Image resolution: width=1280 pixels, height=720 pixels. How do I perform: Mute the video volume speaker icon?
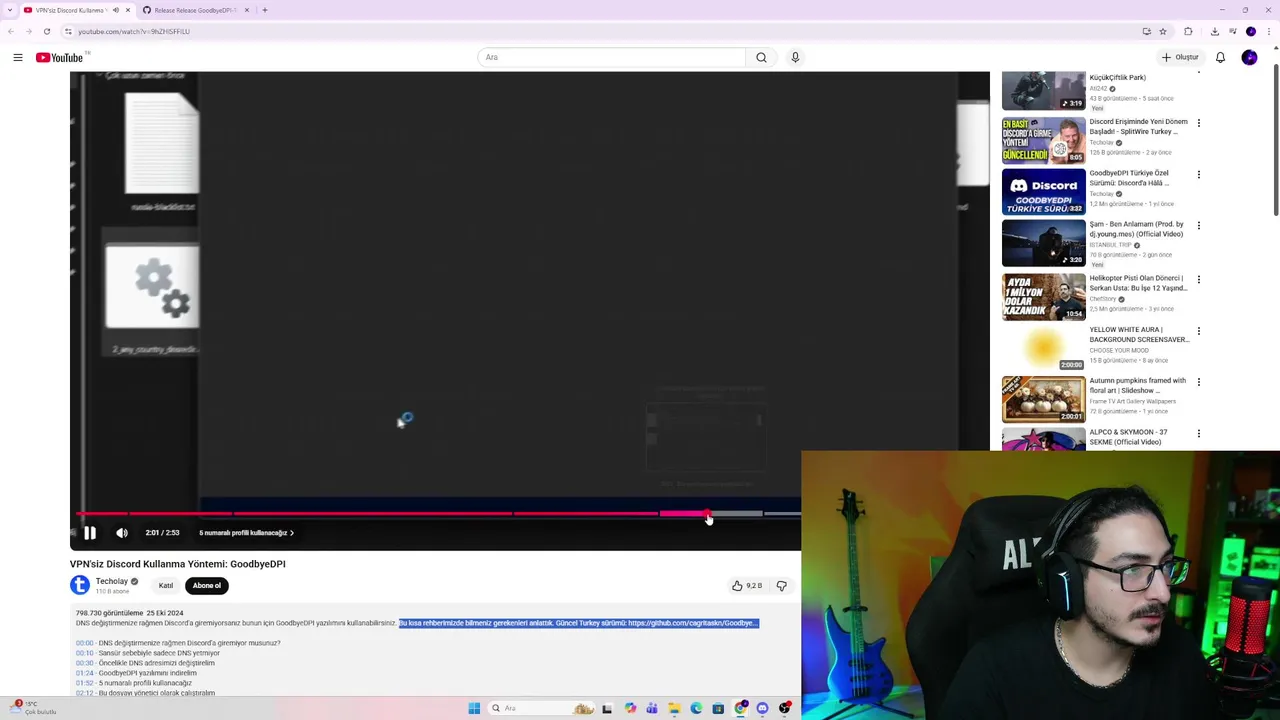122,533
